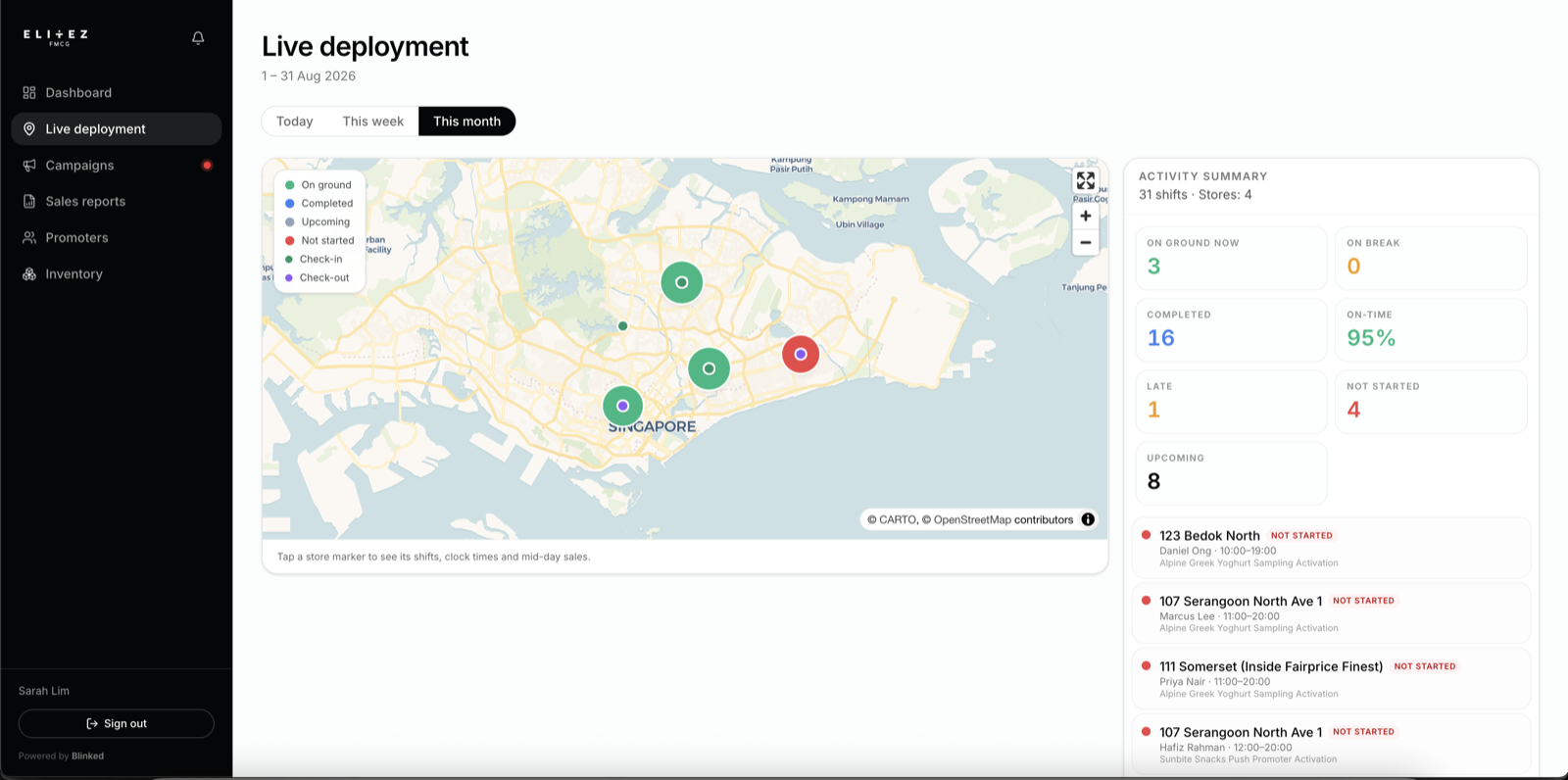
Task: Zoom in on the map
Action: pyautogui.click(x=1086, y=216)
